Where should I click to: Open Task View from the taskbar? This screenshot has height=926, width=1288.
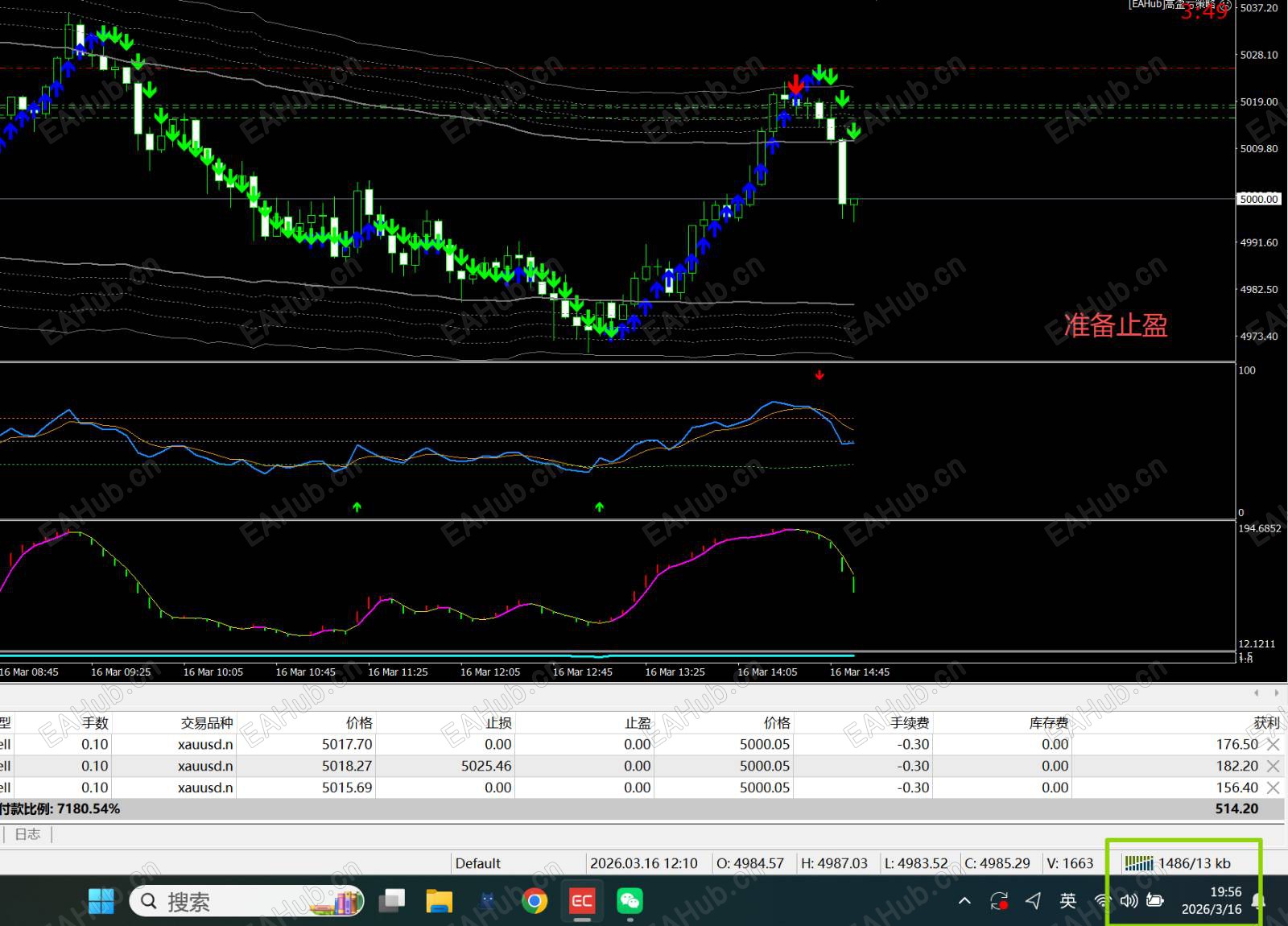(x=392, y=901)
